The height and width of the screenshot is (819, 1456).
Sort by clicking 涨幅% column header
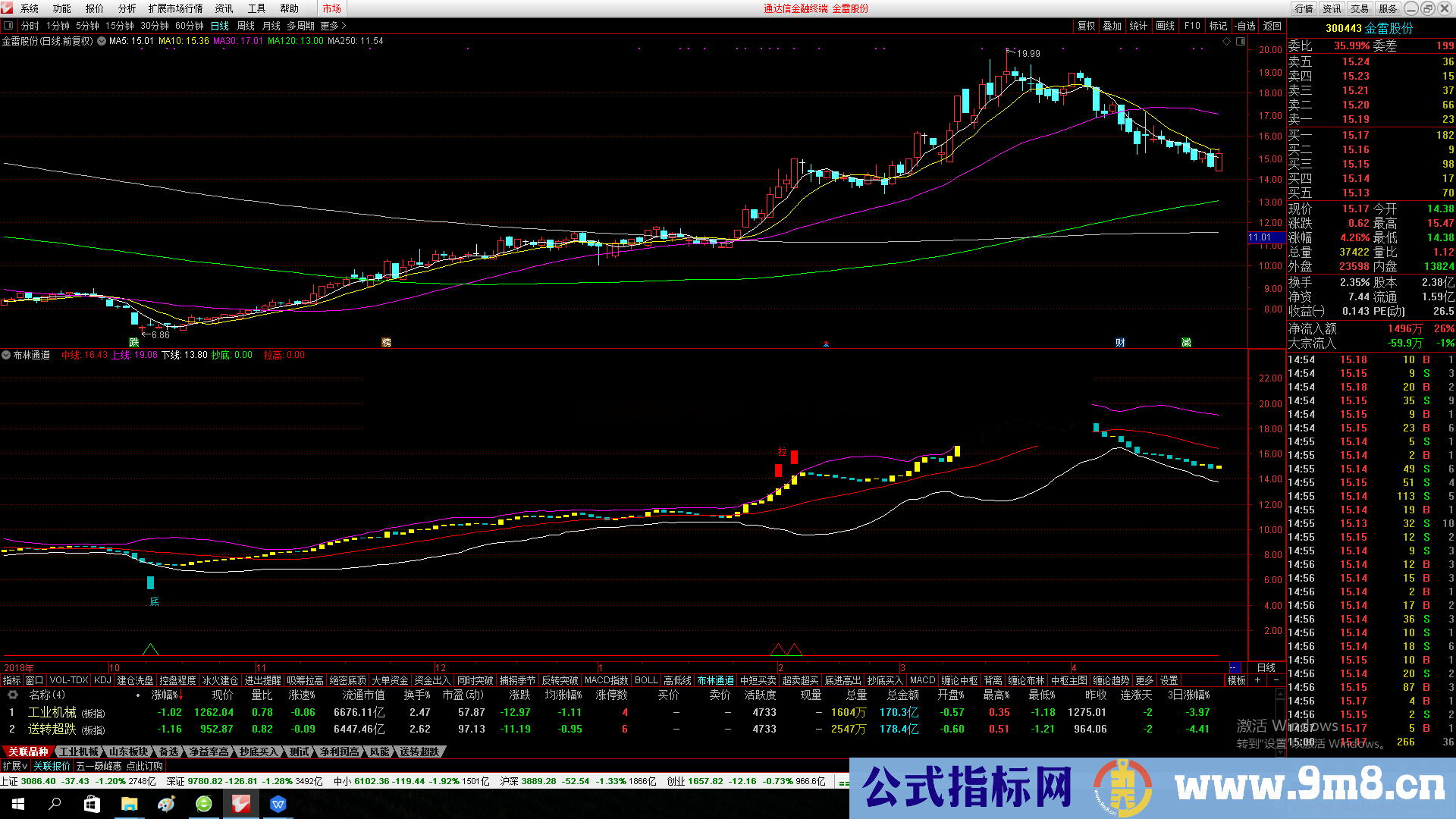[165, 695]
